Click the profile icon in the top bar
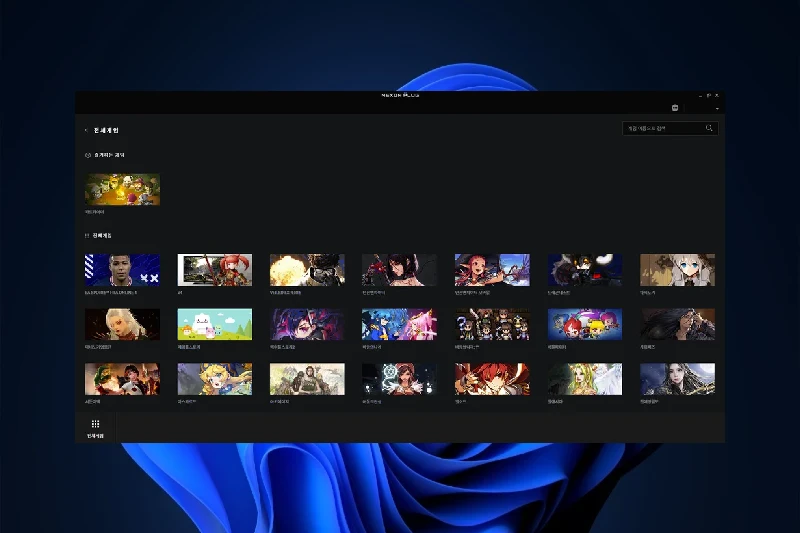This screenshot has width=800, height=533. tap(675, 108)
